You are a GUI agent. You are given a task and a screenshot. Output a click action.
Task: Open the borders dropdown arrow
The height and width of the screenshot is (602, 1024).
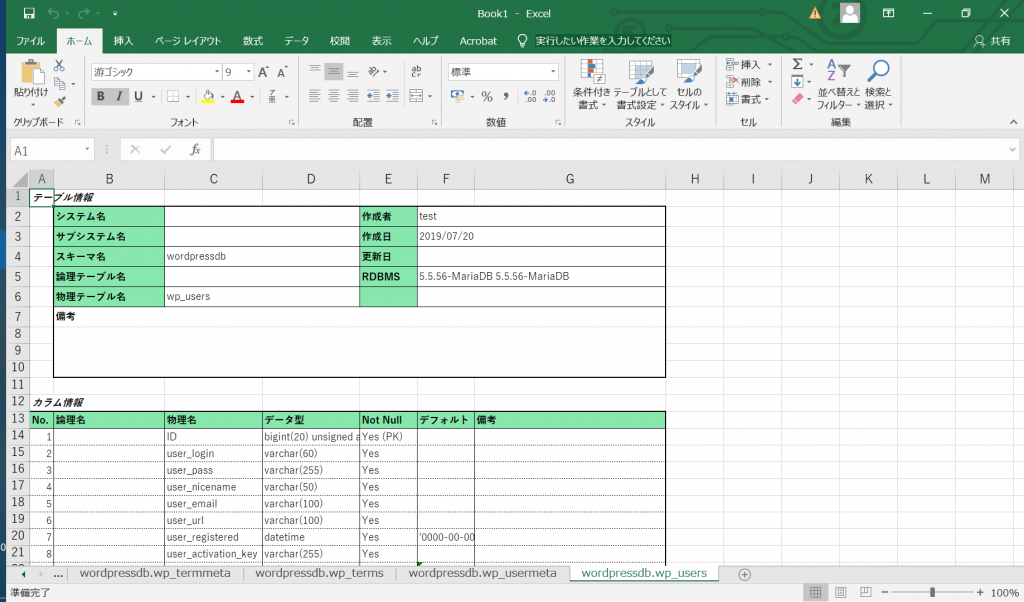pos(188,97)
